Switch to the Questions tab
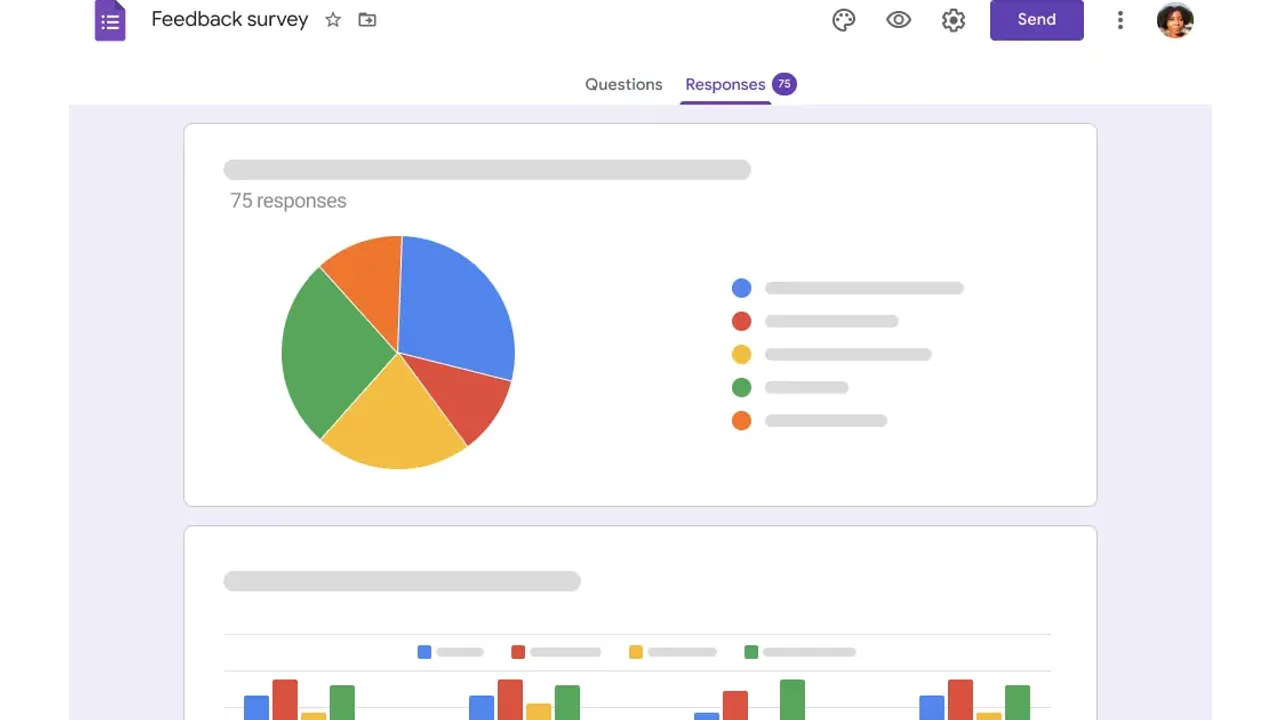This screenshot has height=720, width=1280. pos(623,84)
